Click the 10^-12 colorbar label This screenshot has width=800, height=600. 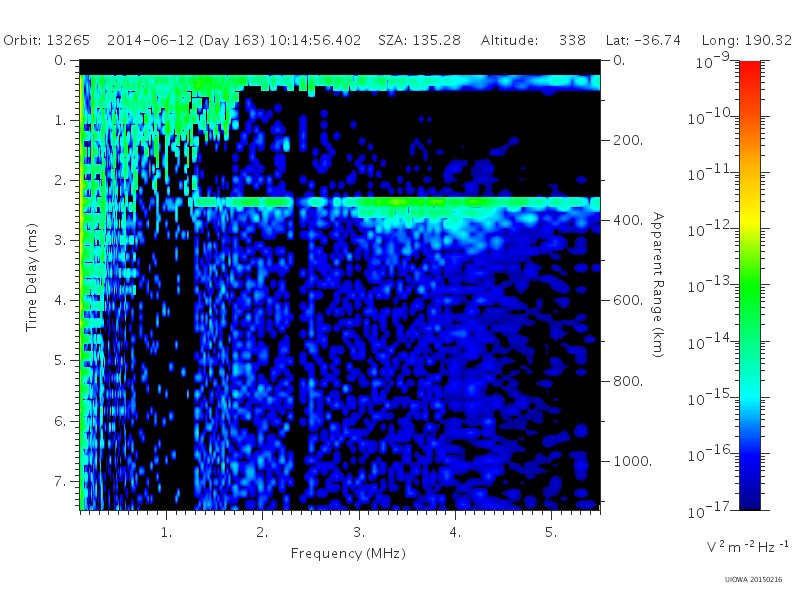pos(711,229)
